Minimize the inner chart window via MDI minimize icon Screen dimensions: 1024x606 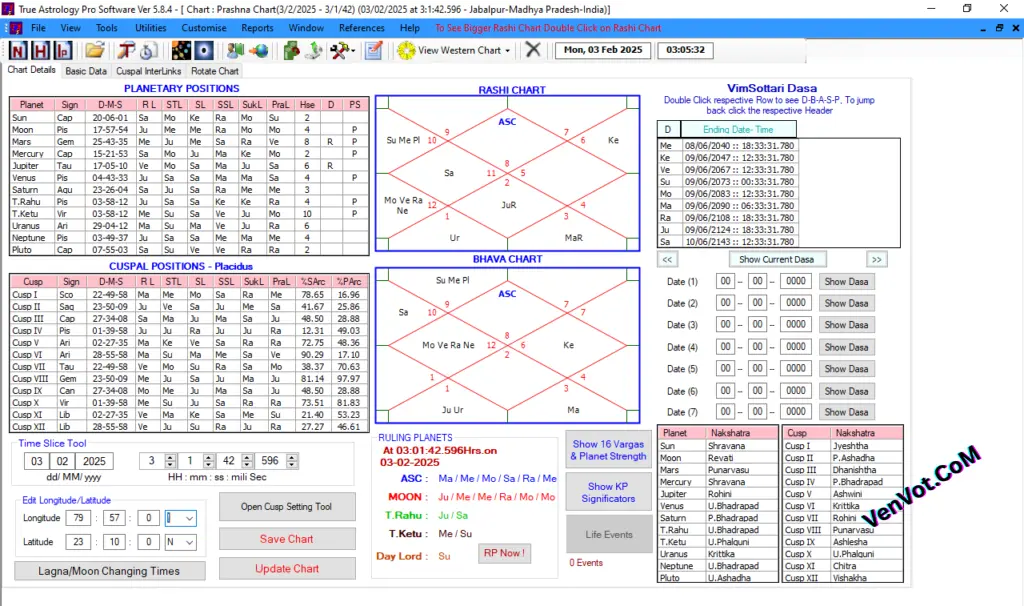pyautogui.click(x=983, y=29)
